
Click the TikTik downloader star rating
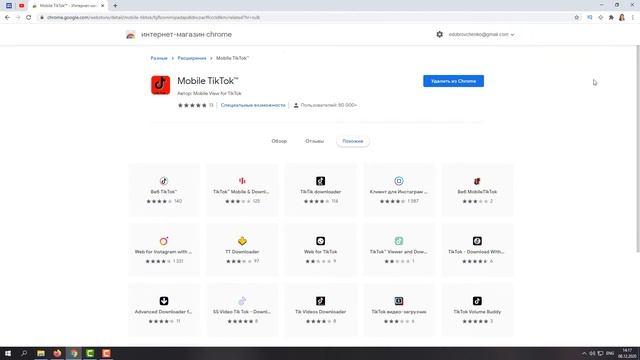click(x=316, y=201)
